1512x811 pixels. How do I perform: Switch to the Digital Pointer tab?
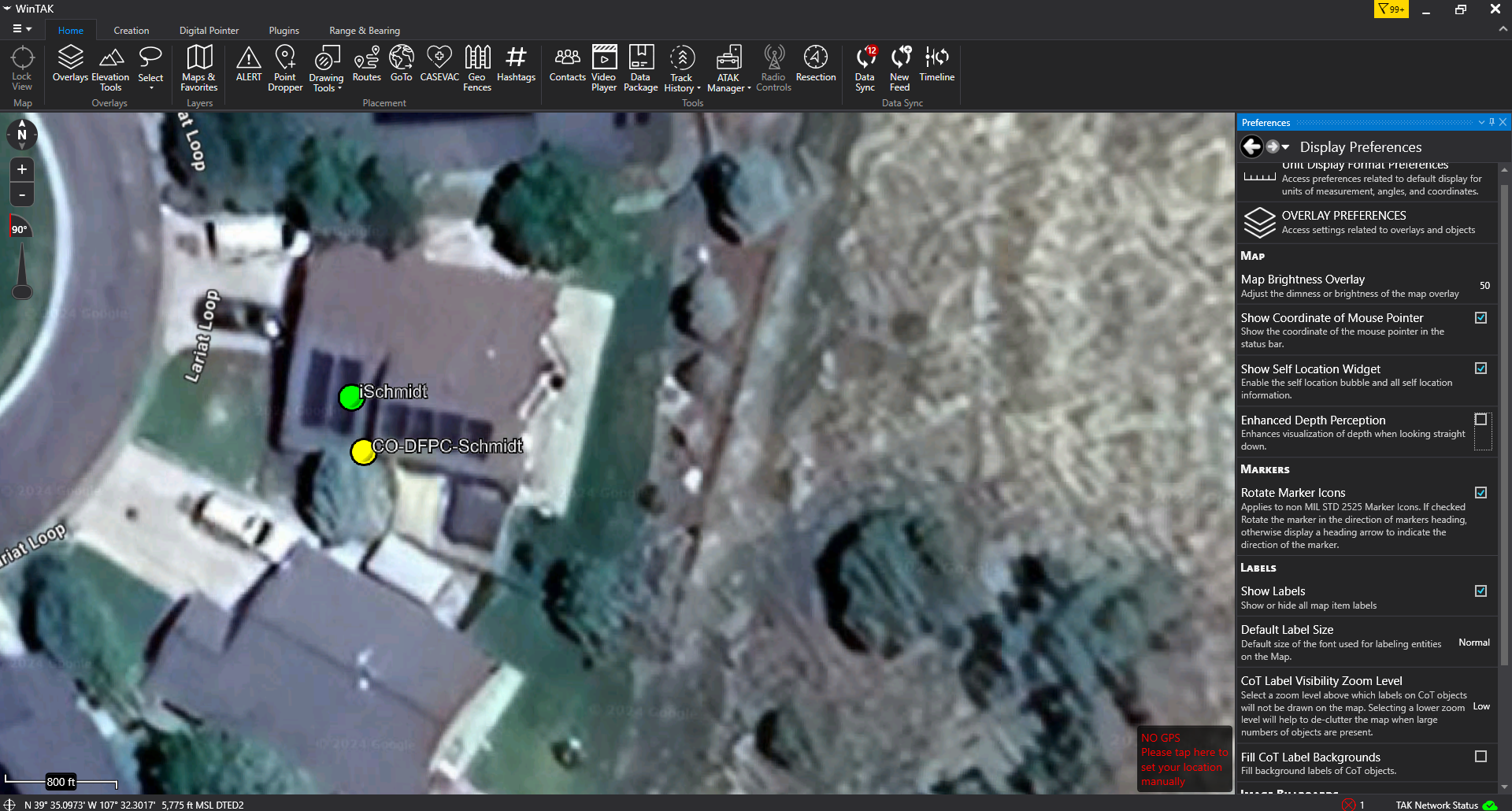209,31
